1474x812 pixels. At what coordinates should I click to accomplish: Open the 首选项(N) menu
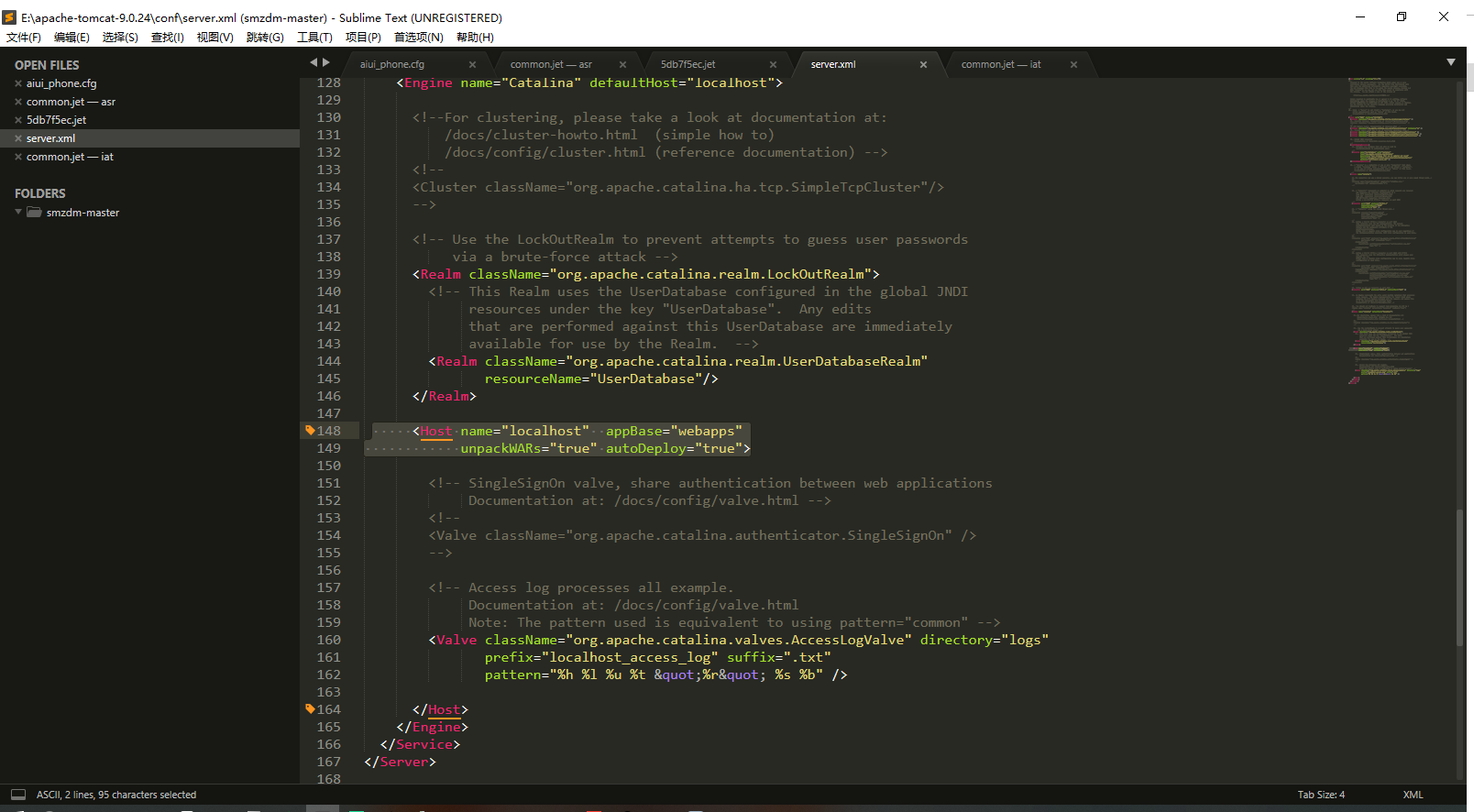(x=419, y=38)
